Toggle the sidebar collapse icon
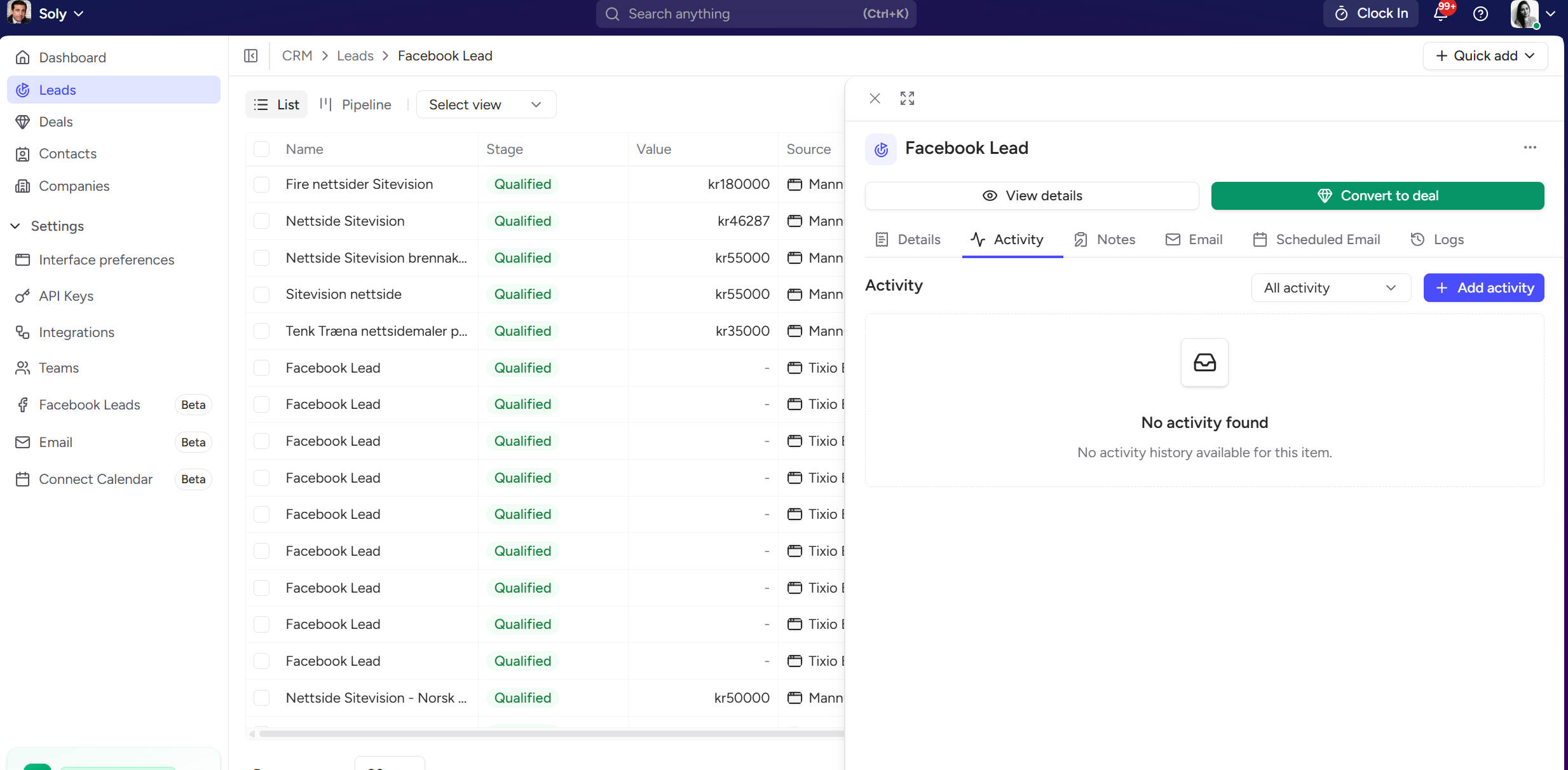Image resolution: width=1568 pixels, height=770 pixels. tap(251, 56)
